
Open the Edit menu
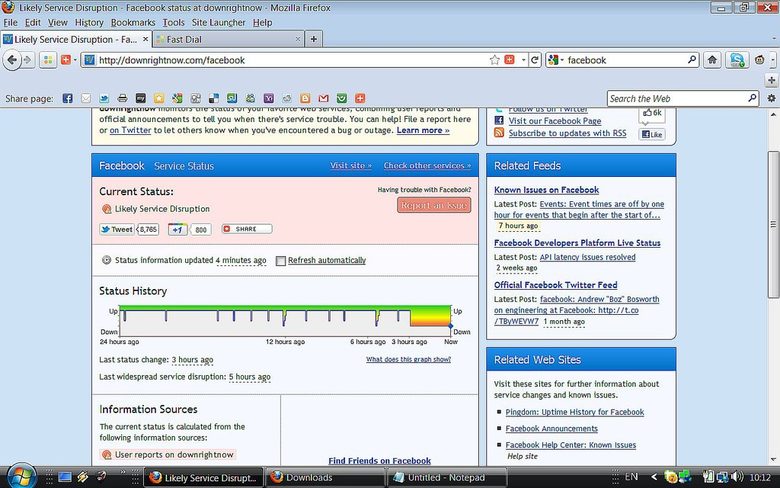33,22
